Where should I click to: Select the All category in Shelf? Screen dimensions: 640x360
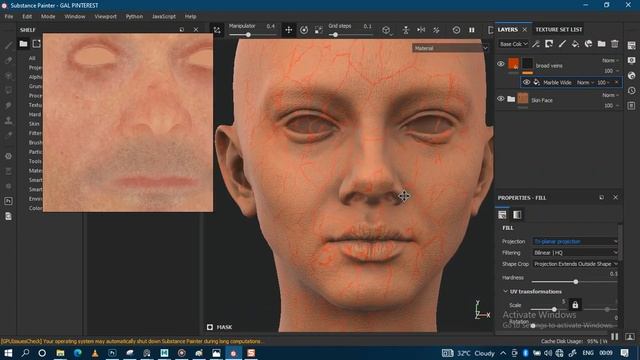(32, 58)
